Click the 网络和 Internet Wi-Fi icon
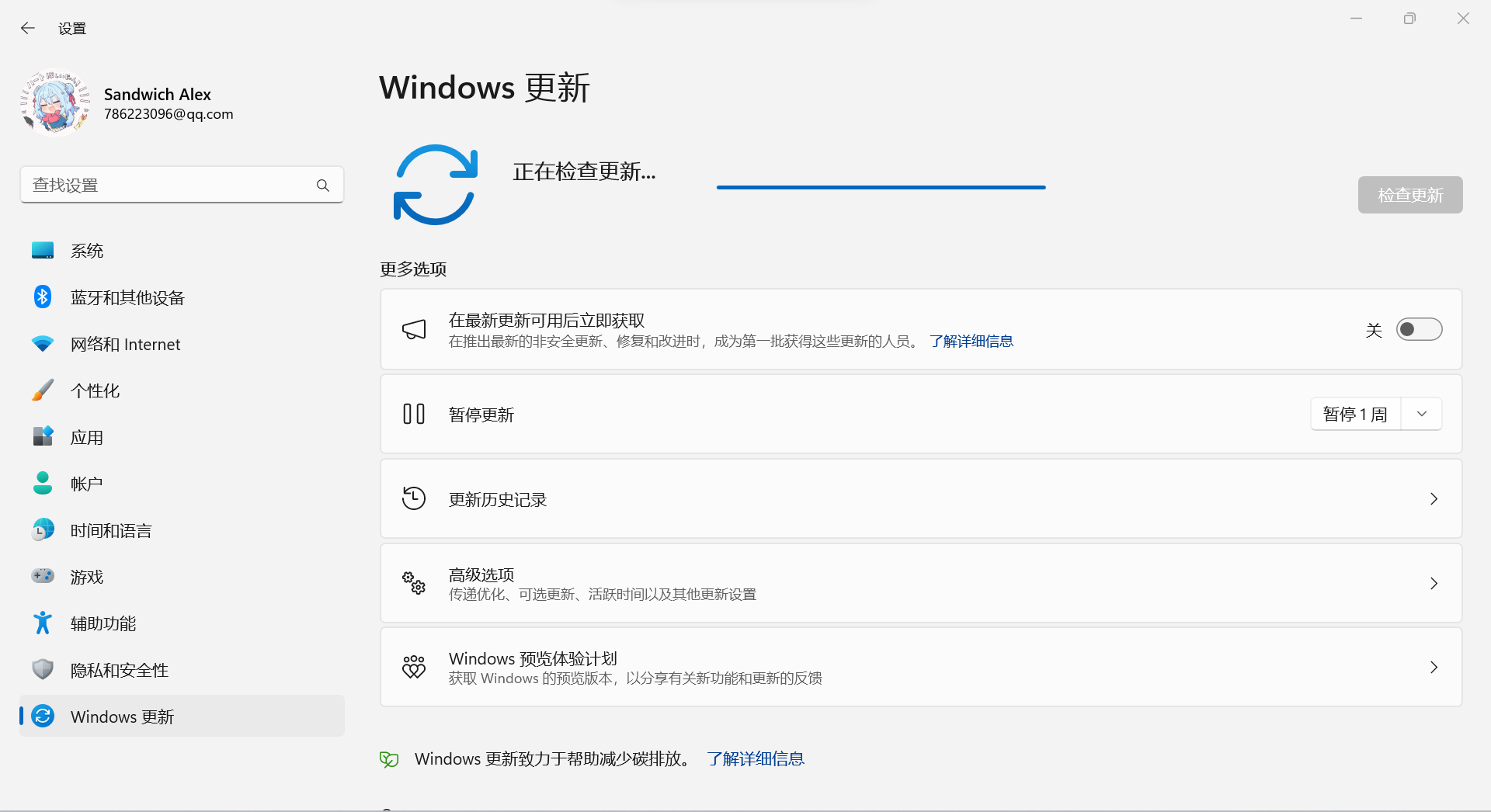The height and width of the screenshot is (812, 1491). click(43, 343)
